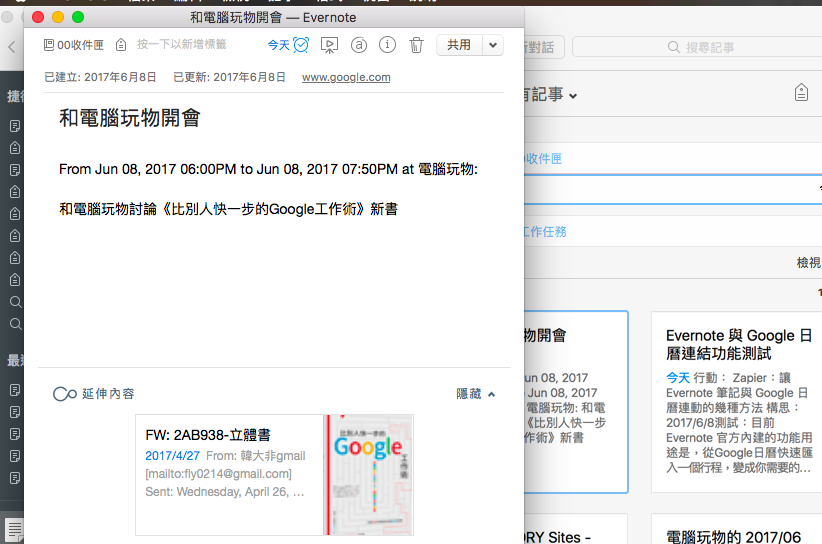Viewport: 822px width, 544px height.
Task: Show note info with the i icon
Action: click(387, 45)
